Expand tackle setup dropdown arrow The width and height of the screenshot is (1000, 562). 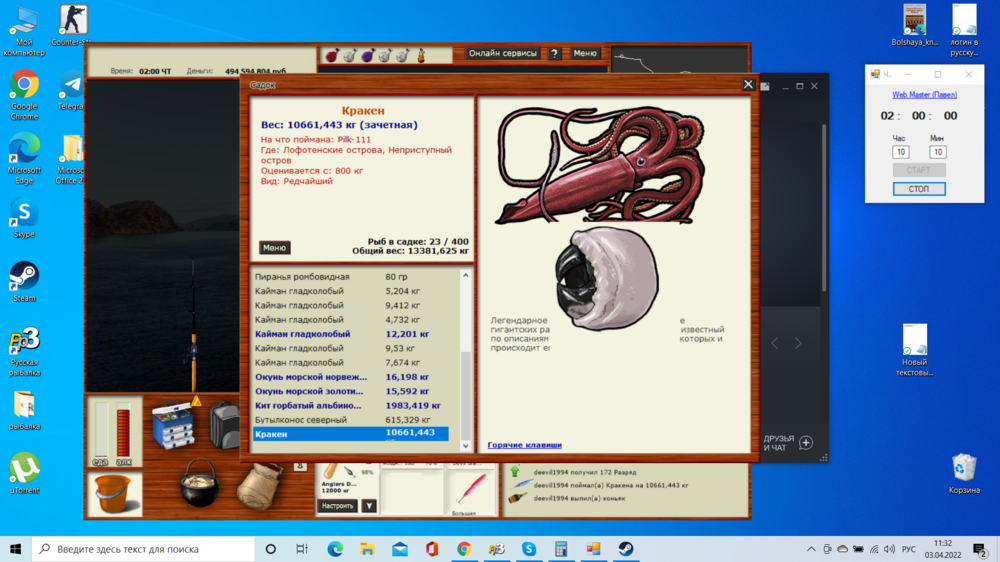click(x=369, y=506)
